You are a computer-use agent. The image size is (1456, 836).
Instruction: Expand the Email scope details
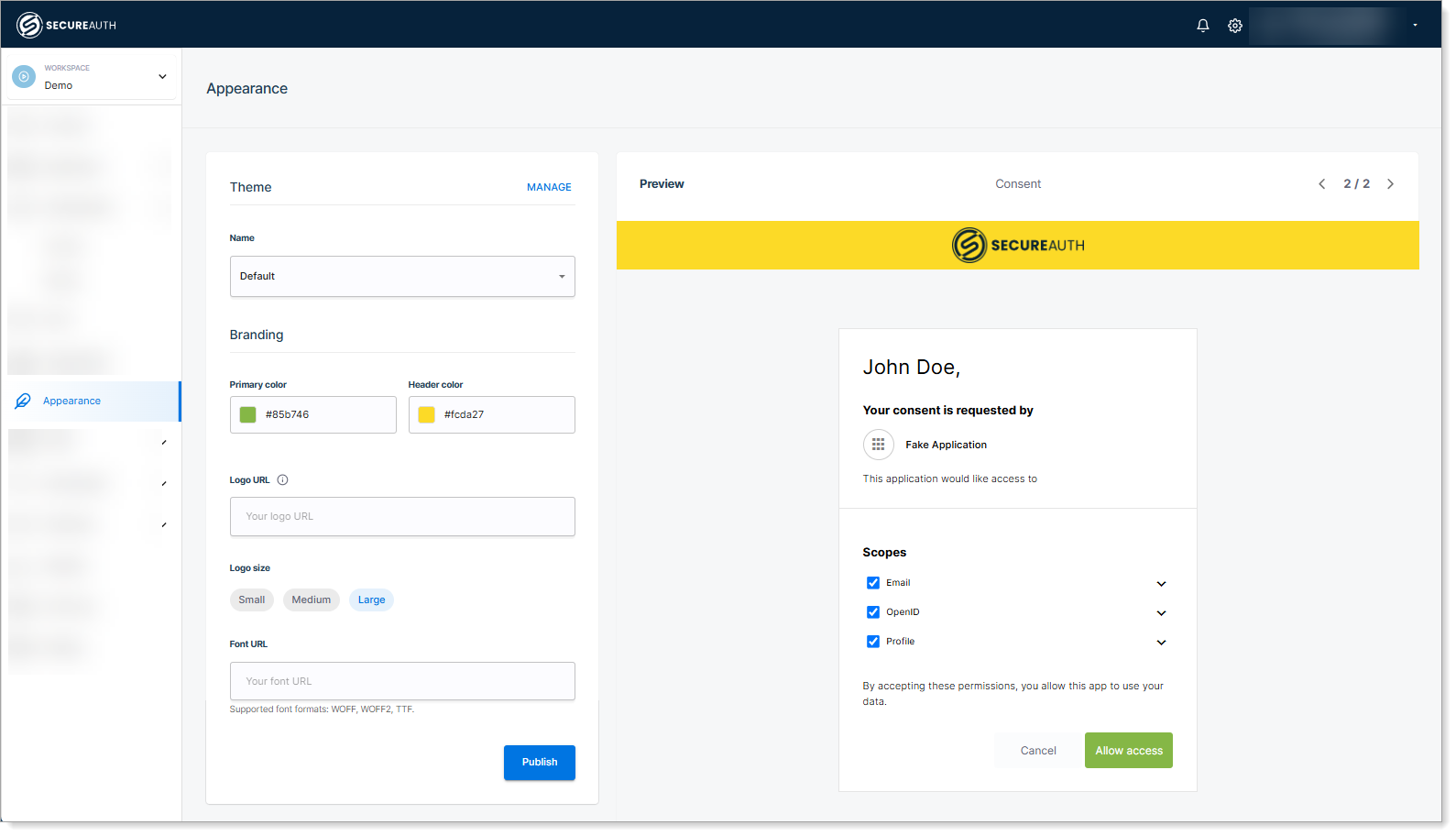(x=1161, y=584)
